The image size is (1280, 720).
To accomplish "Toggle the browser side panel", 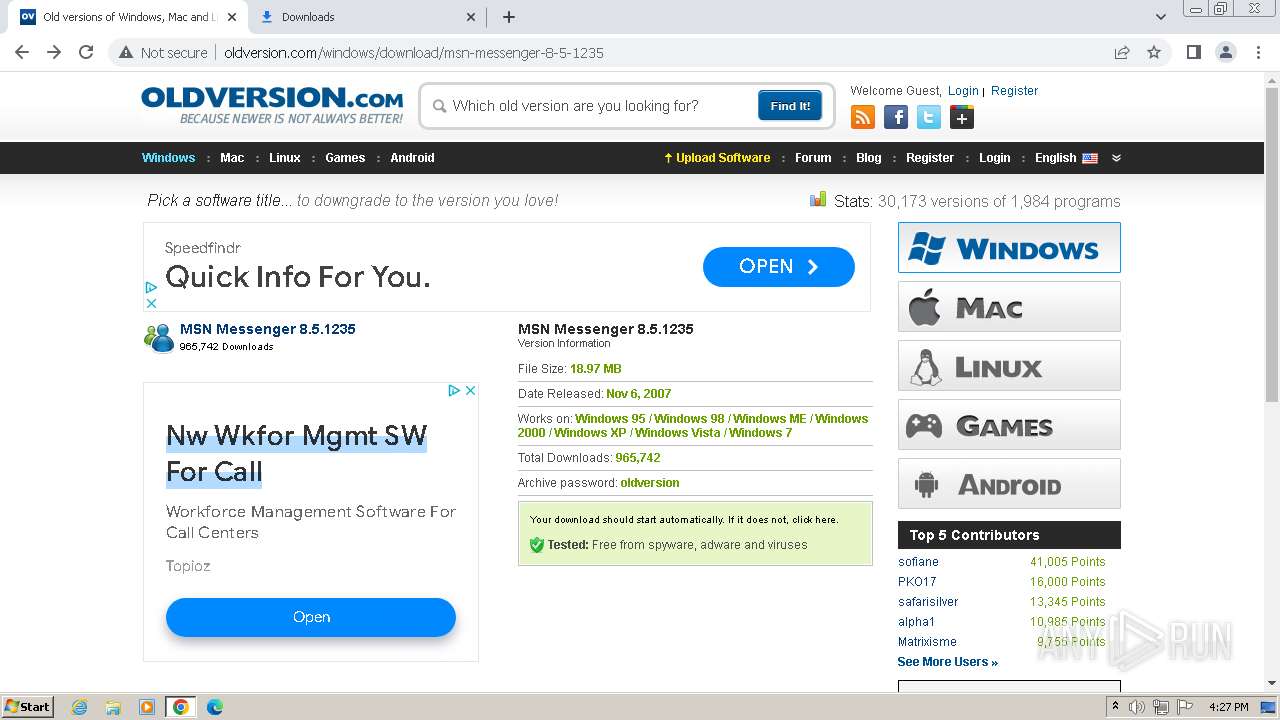I will click(1193, 52).
